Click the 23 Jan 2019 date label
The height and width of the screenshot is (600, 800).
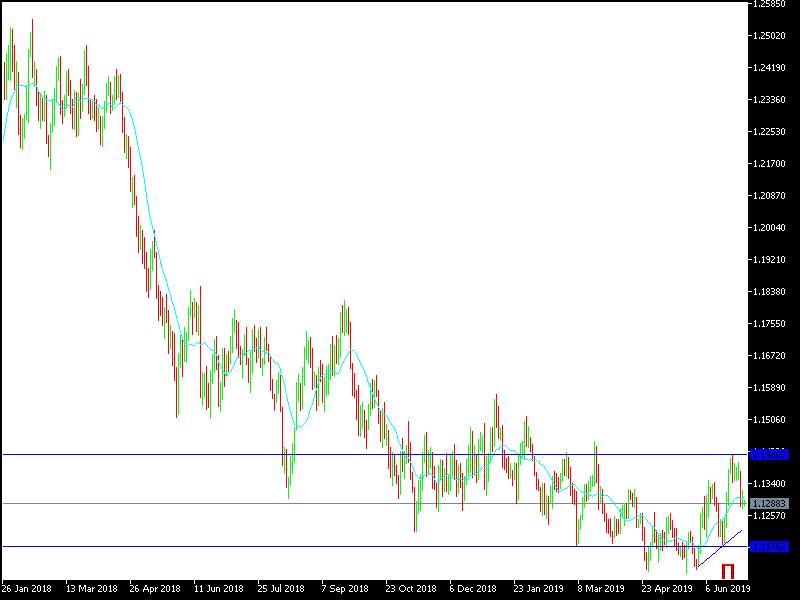538,589
